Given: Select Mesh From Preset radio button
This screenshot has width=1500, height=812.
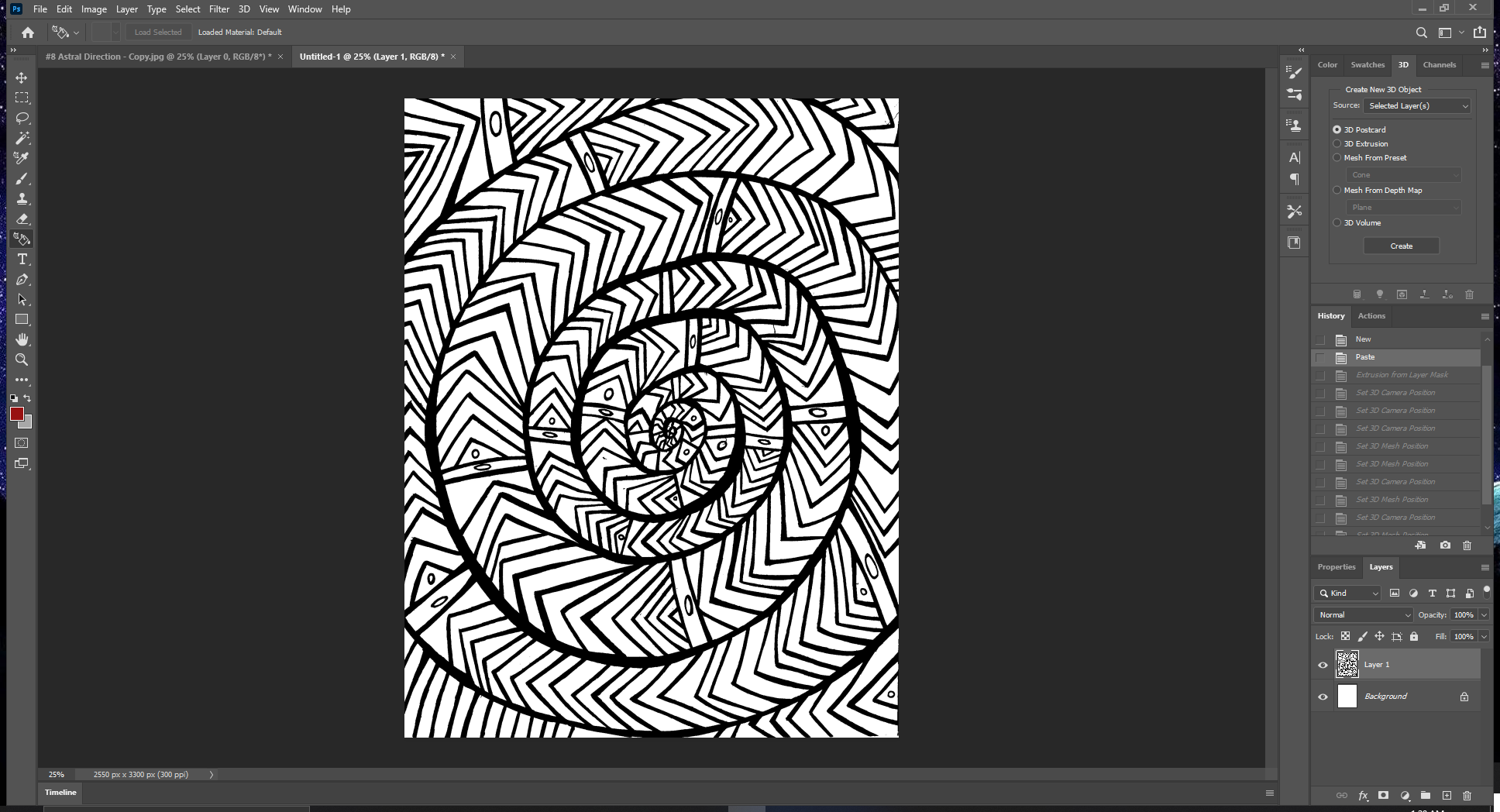Looking at the screenshot, I should click(1337, 157).
